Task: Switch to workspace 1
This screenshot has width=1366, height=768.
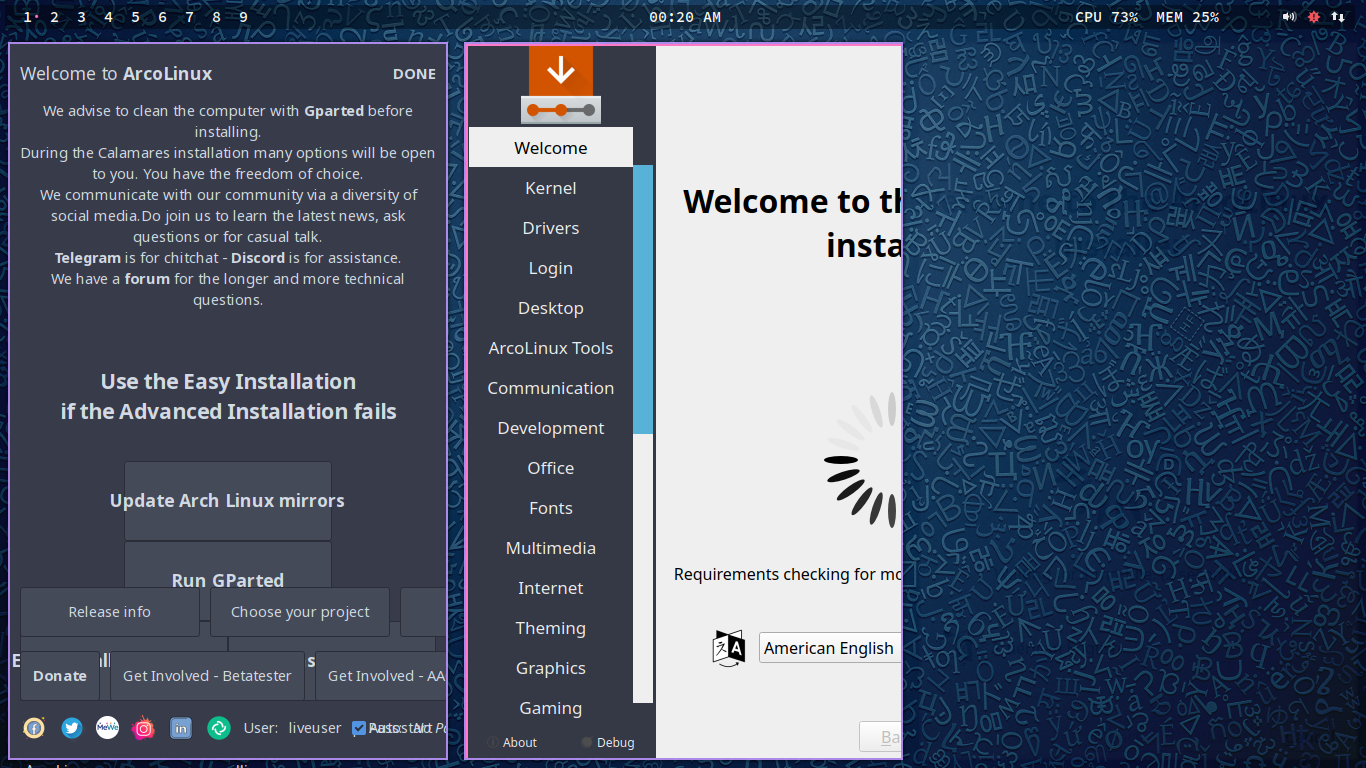Action: [x=27, y=17]
